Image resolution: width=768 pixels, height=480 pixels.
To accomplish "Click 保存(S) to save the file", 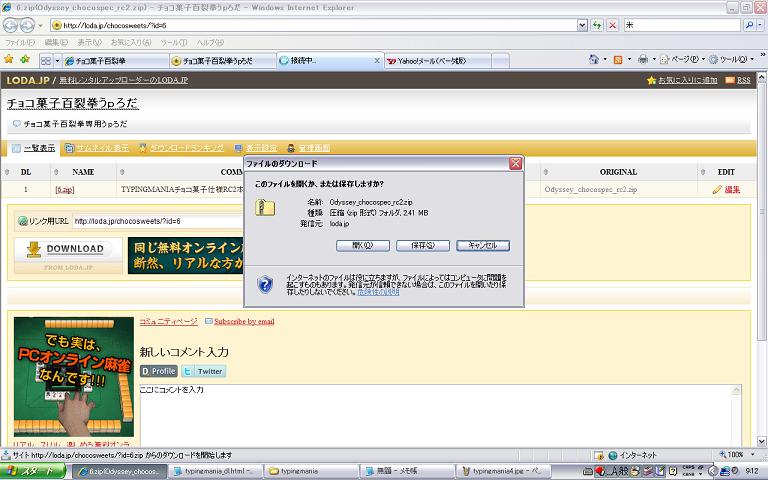I will [x=422, y=245].
